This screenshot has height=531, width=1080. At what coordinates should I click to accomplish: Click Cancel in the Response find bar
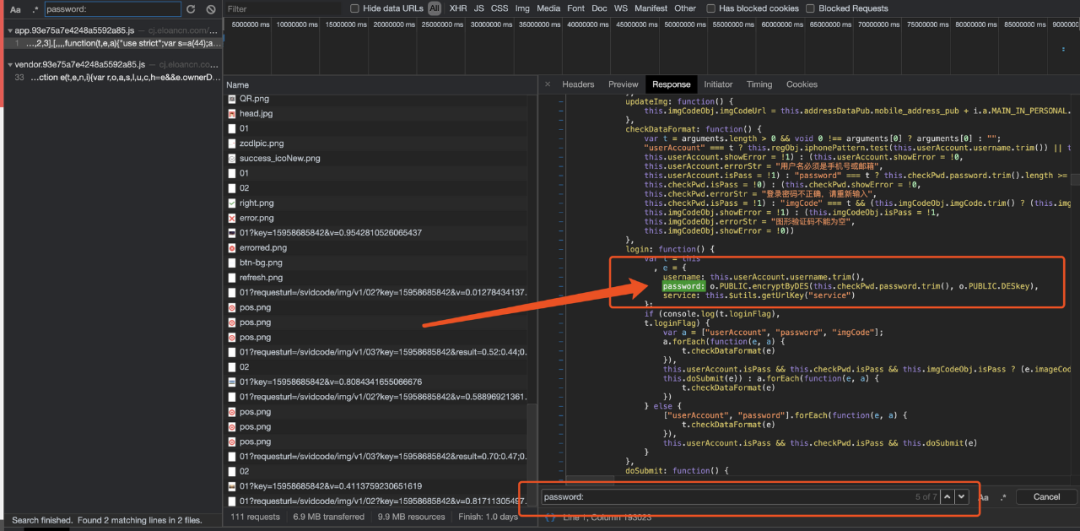(1046, 497)
